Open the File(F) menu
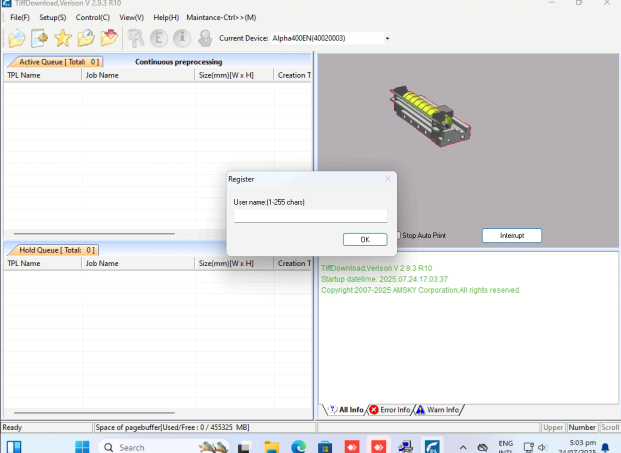 coord(20,17)
